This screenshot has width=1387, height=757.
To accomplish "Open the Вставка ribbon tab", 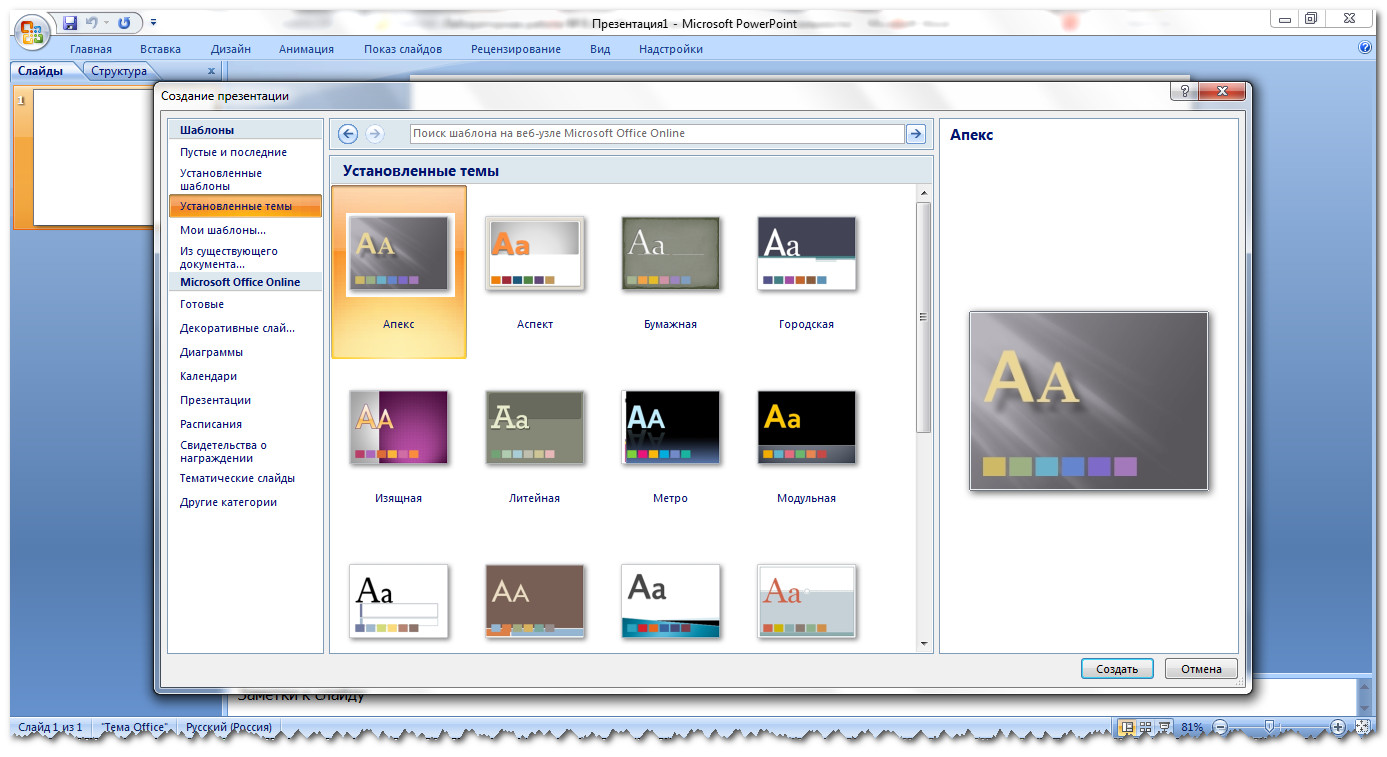I will 160,49.
